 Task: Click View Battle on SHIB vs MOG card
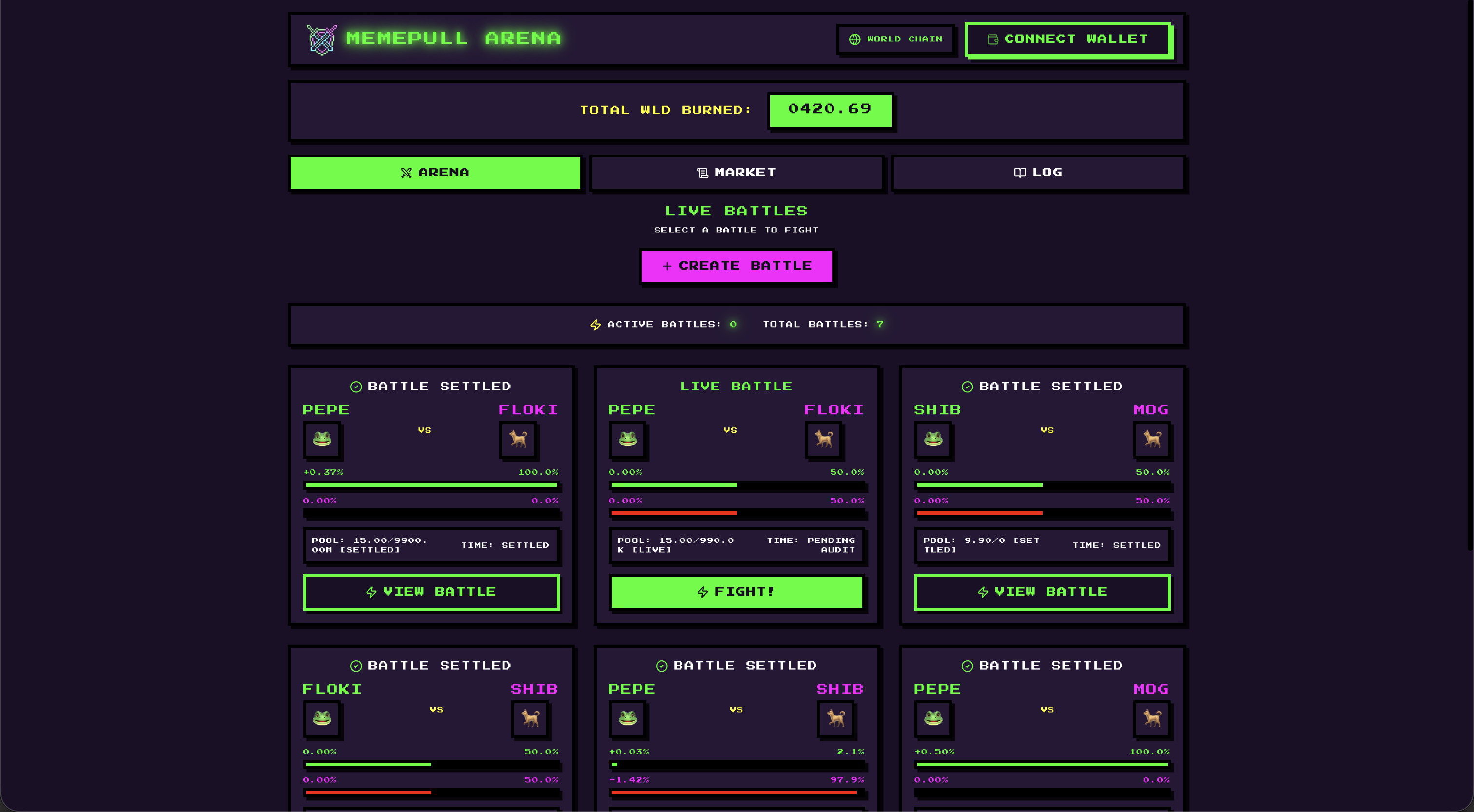click(1043, 592)
